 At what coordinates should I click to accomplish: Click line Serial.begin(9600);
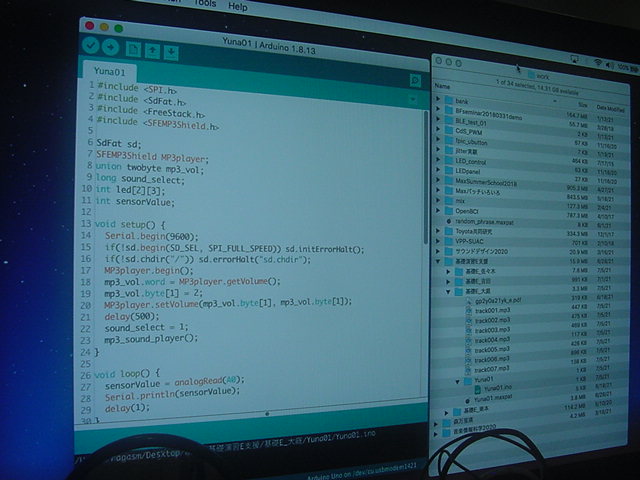pos(151,236)
